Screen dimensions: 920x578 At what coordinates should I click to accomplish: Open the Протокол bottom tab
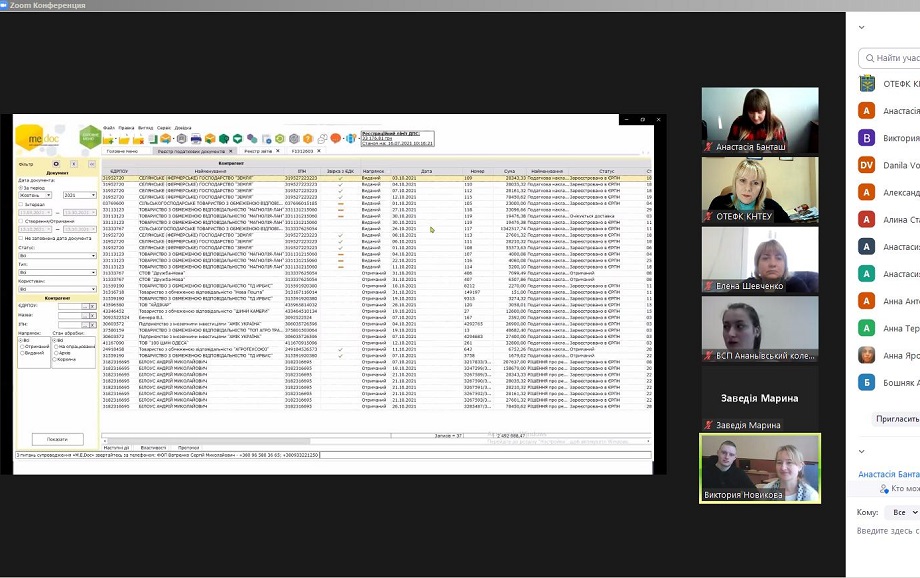pos(188,448)
